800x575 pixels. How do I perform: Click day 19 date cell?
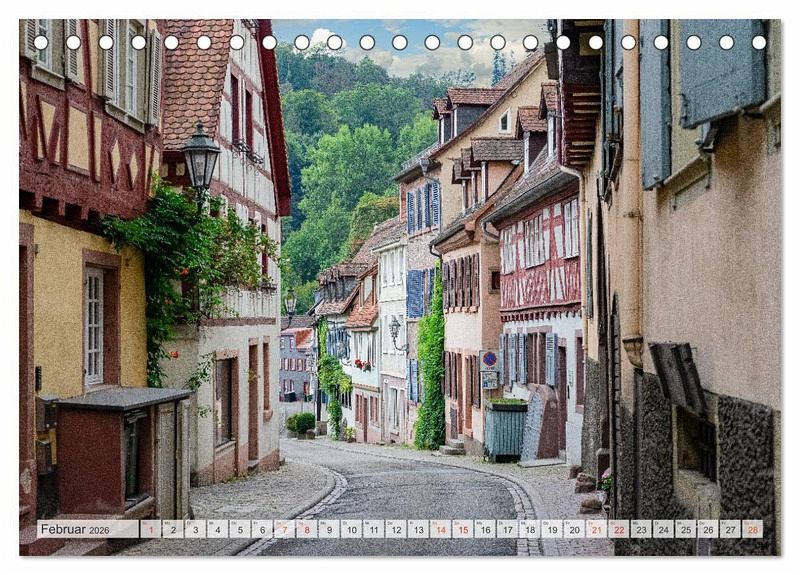click(x=551, y=529)
